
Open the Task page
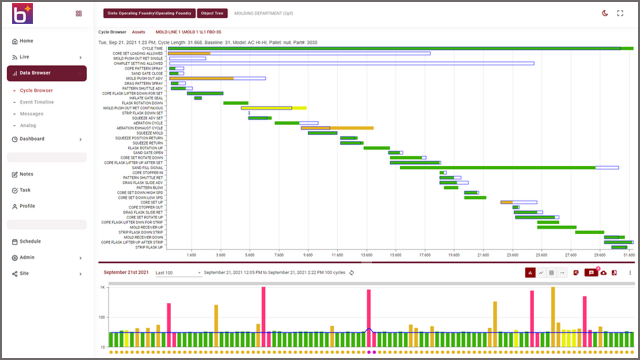(25, 190)
